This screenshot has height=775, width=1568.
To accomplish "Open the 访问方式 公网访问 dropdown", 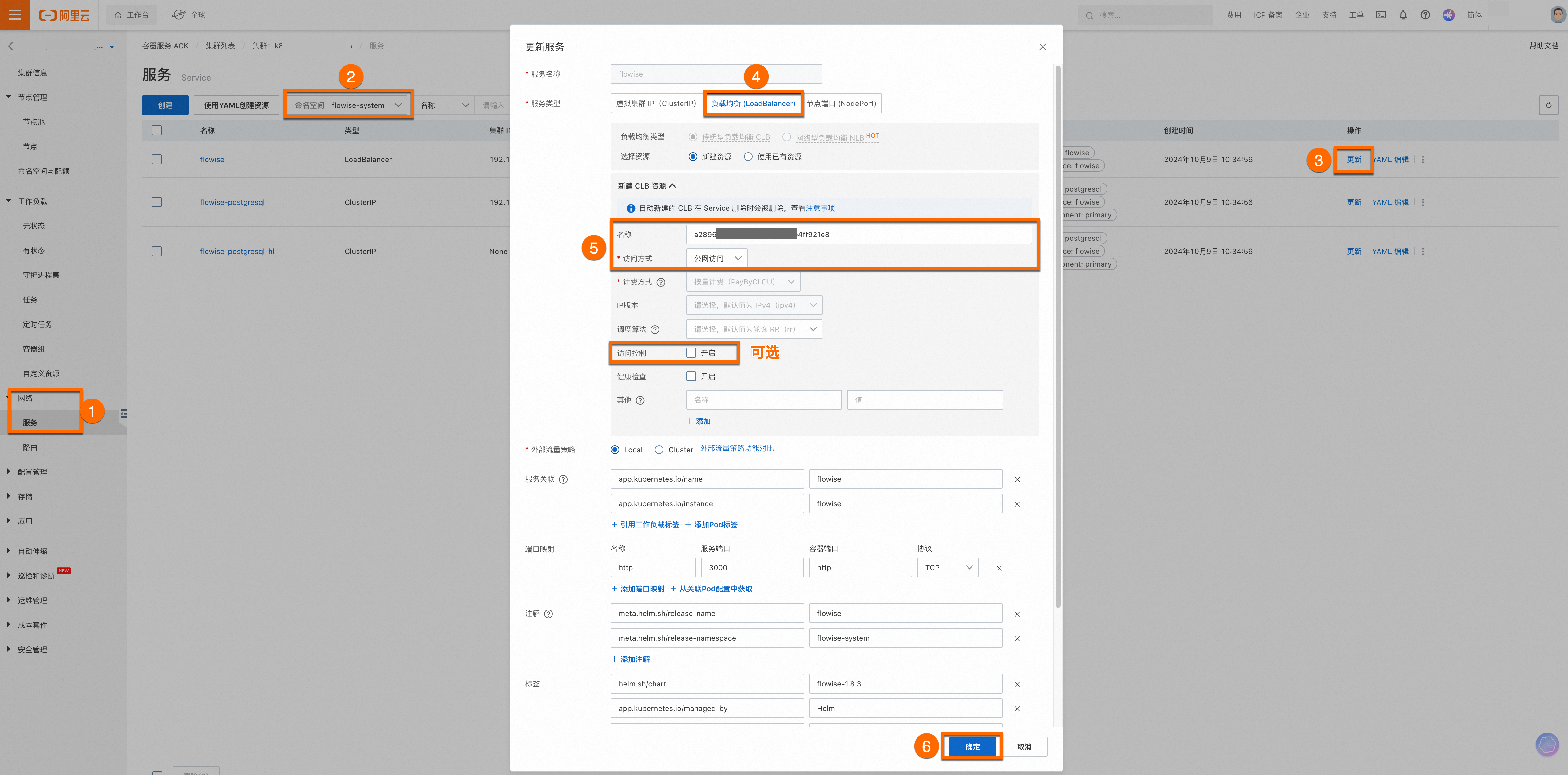I will point(716,258).
